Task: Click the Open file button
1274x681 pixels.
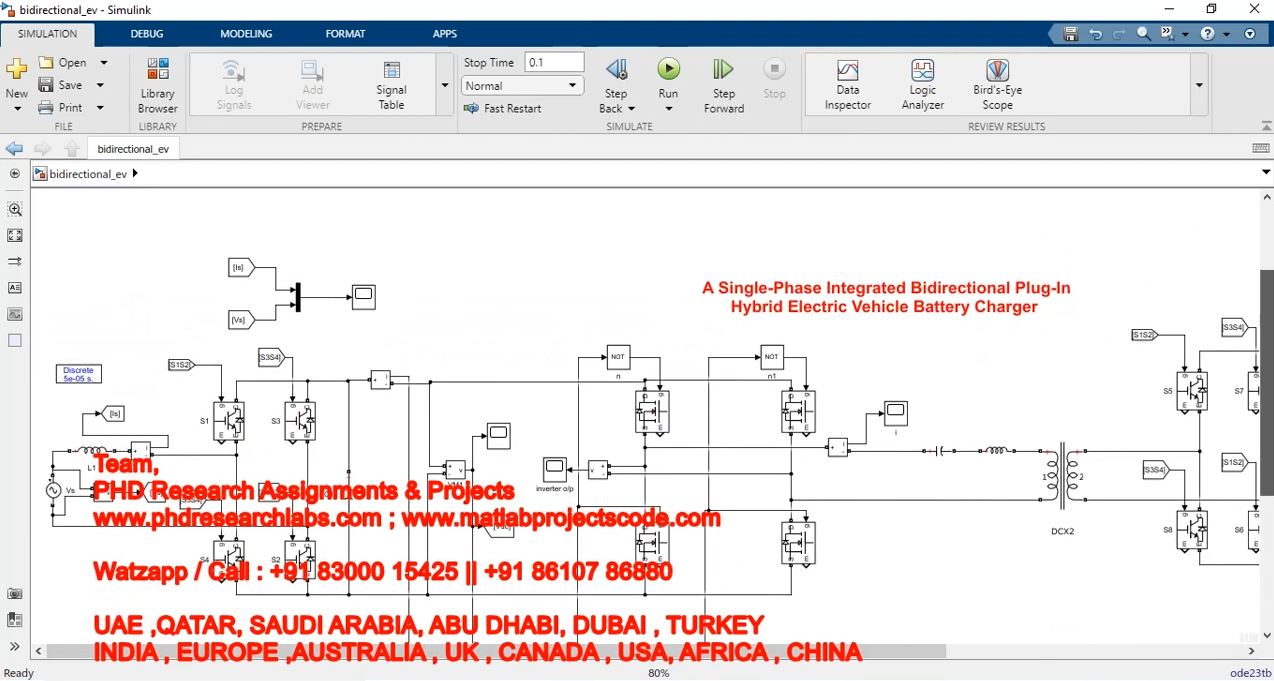Action: click(x=63, y=63)
